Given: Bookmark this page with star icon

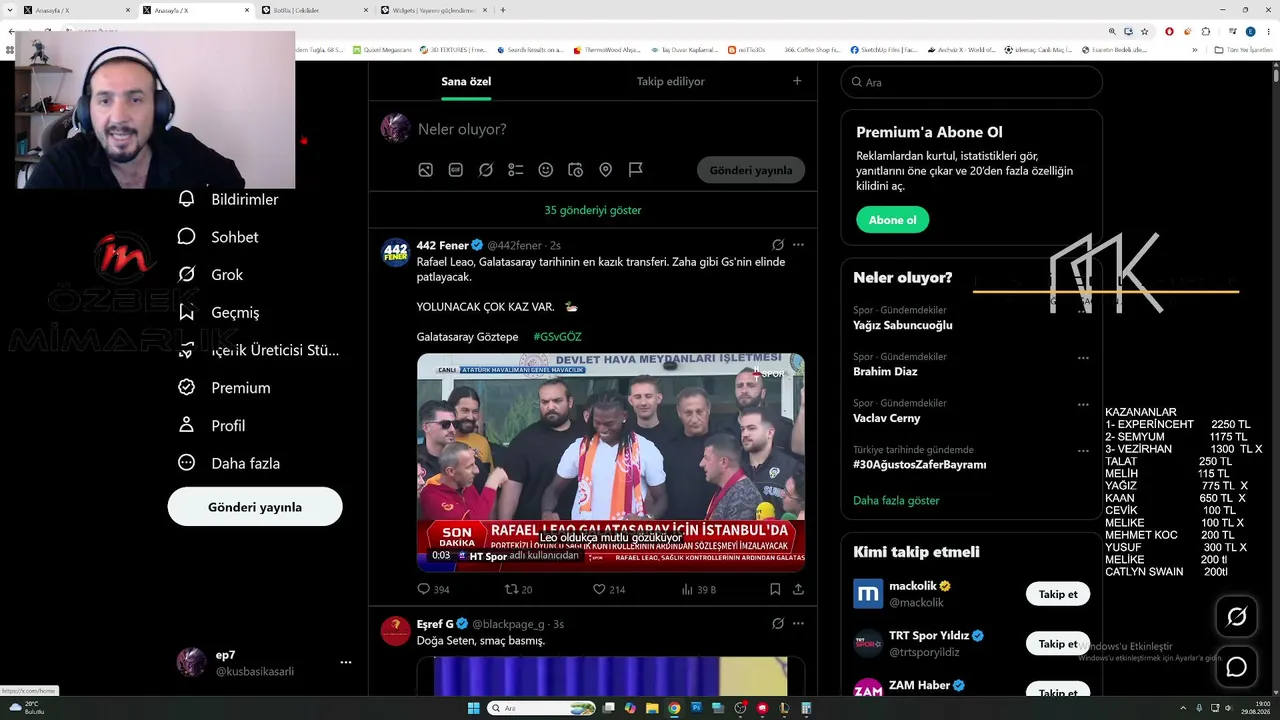Looking at the screenshot, I should pos(1145,31).
